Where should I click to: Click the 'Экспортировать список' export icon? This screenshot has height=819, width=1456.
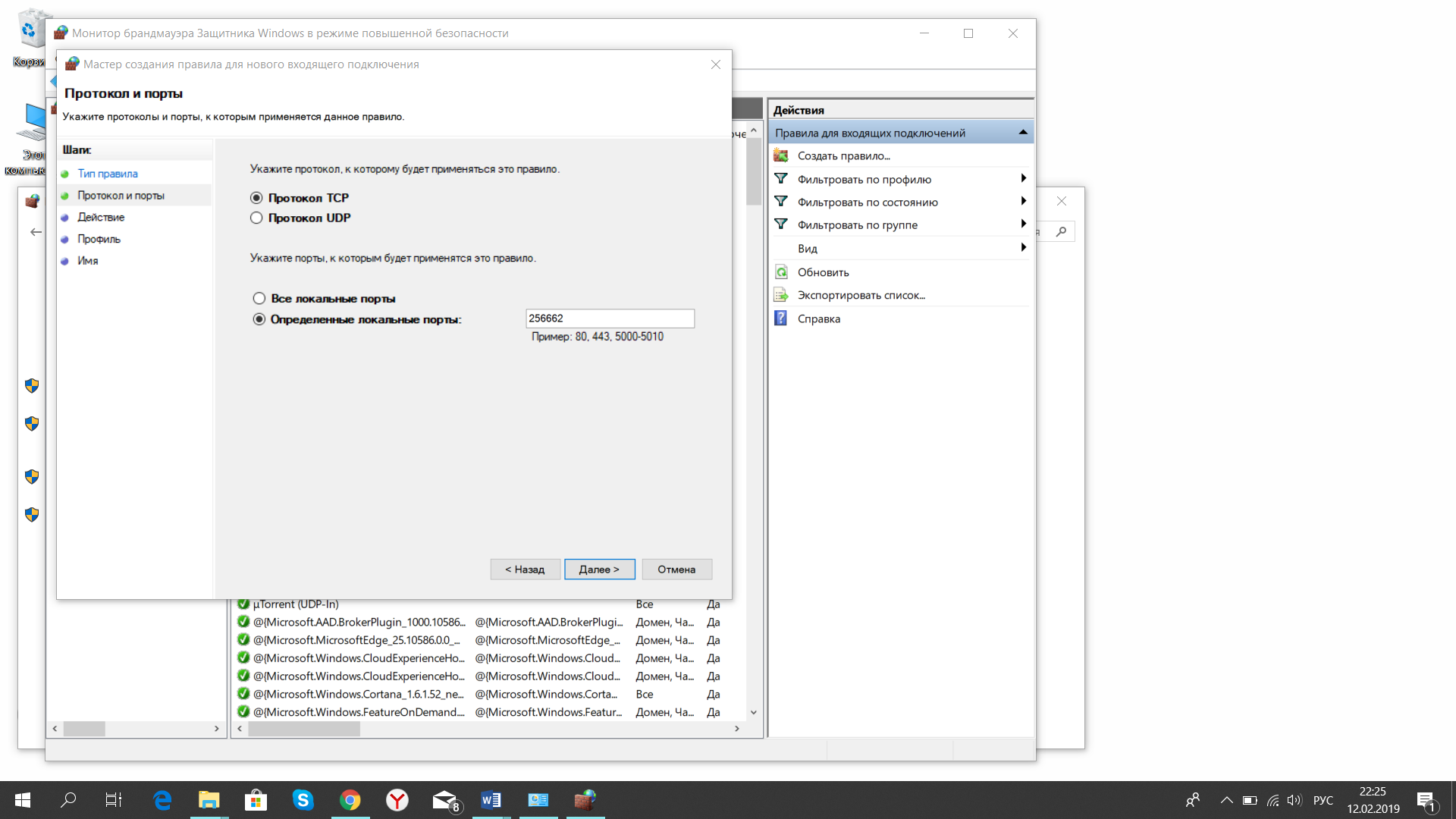(780, 295)
